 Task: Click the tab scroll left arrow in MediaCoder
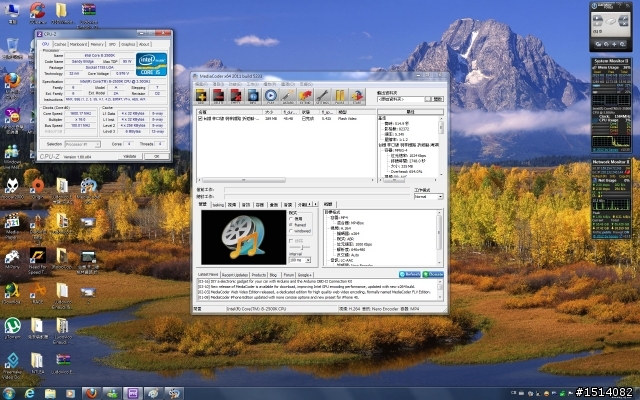pos(309,204)
